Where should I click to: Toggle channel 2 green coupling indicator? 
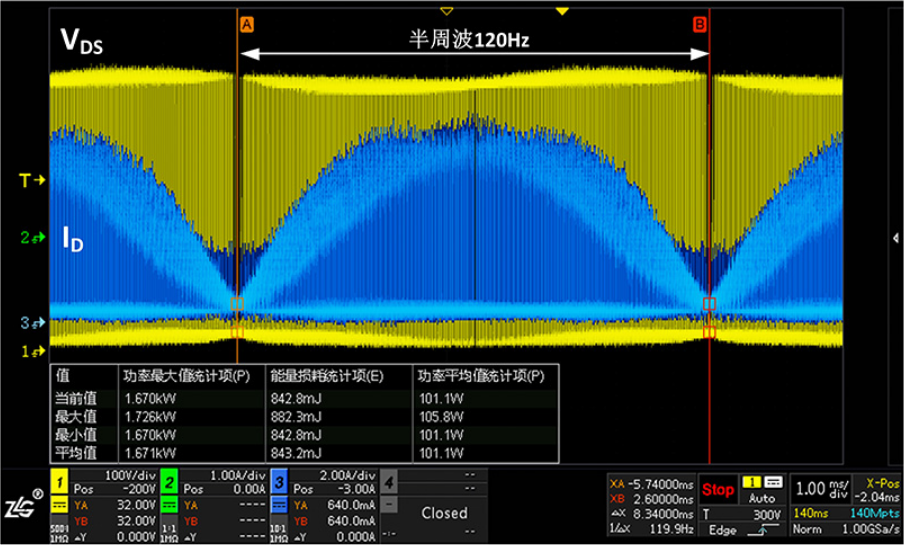(x=167, y=506)
